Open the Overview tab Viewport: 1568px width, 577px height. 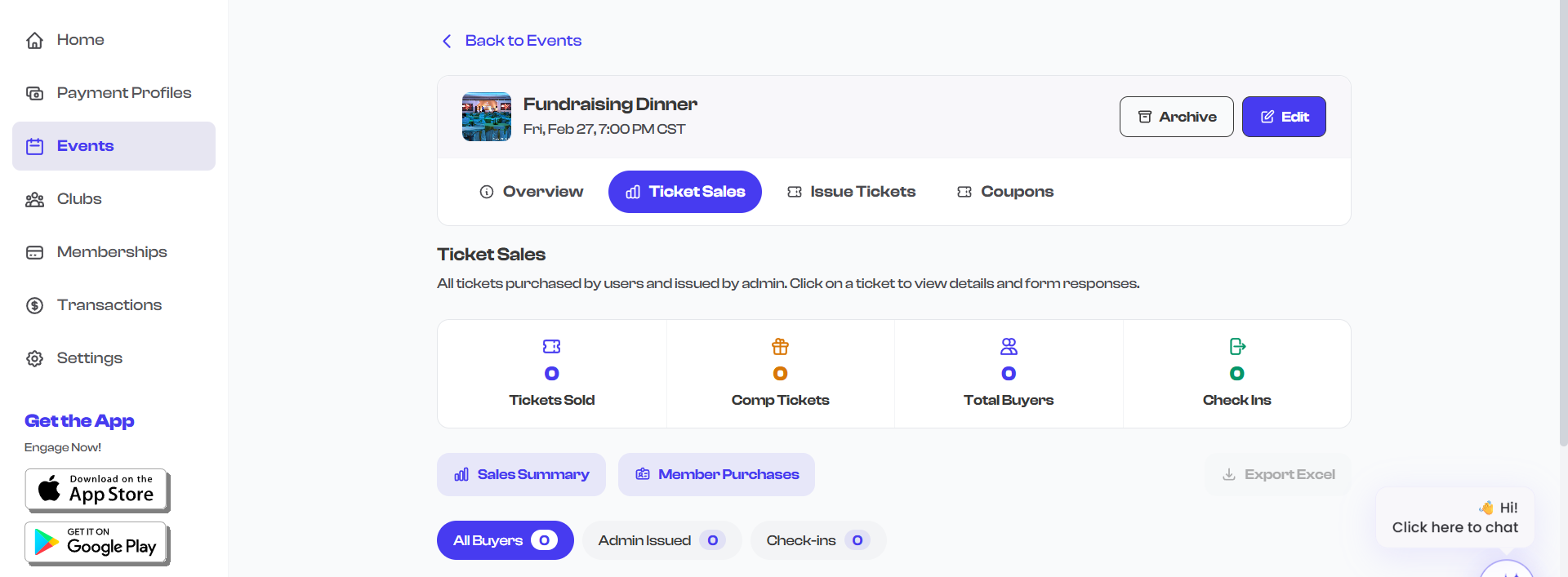click(532, 192)
